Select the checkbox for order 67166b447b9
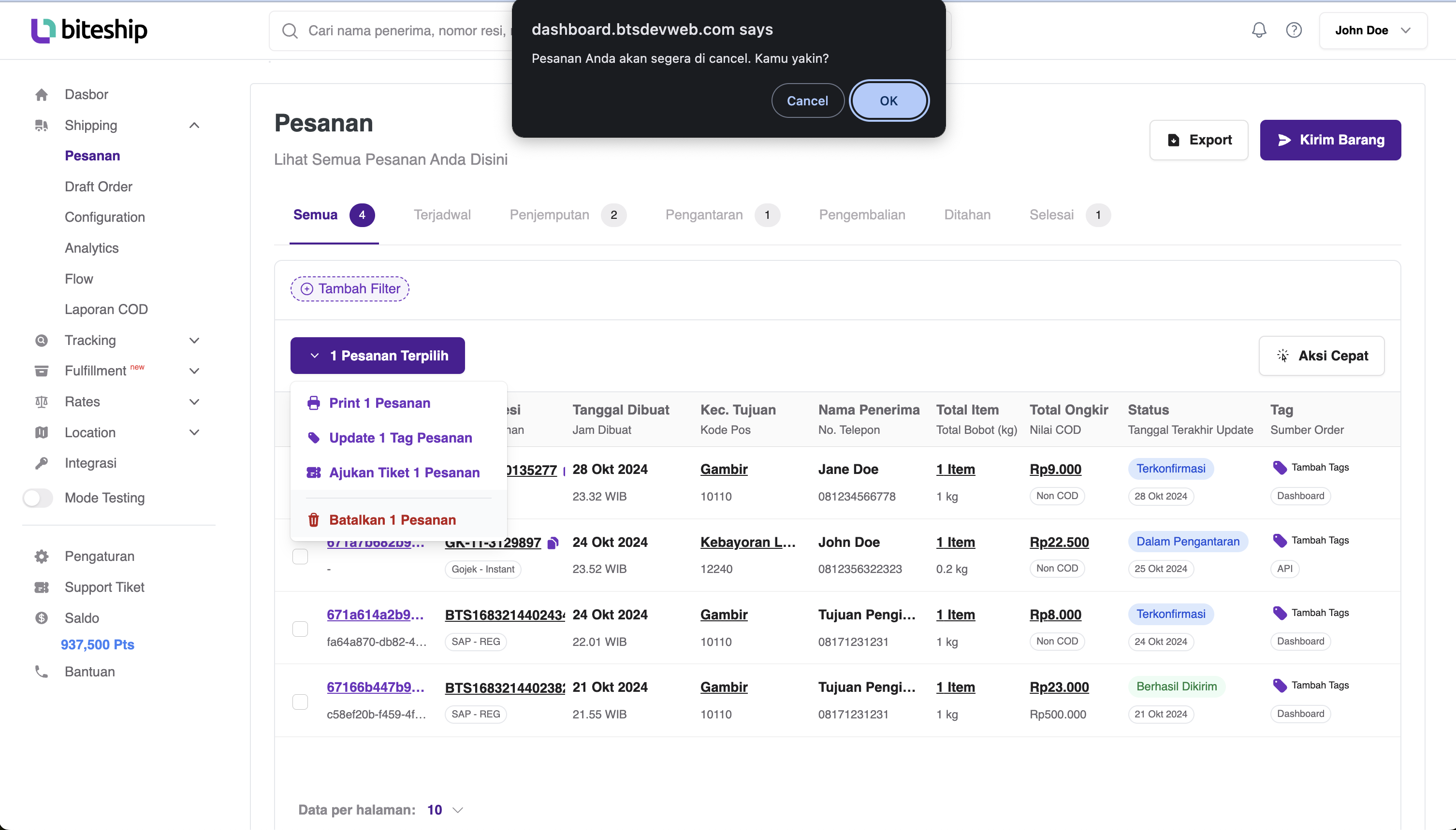Viewport: 1456px width, 830px height. pos(300,701)
